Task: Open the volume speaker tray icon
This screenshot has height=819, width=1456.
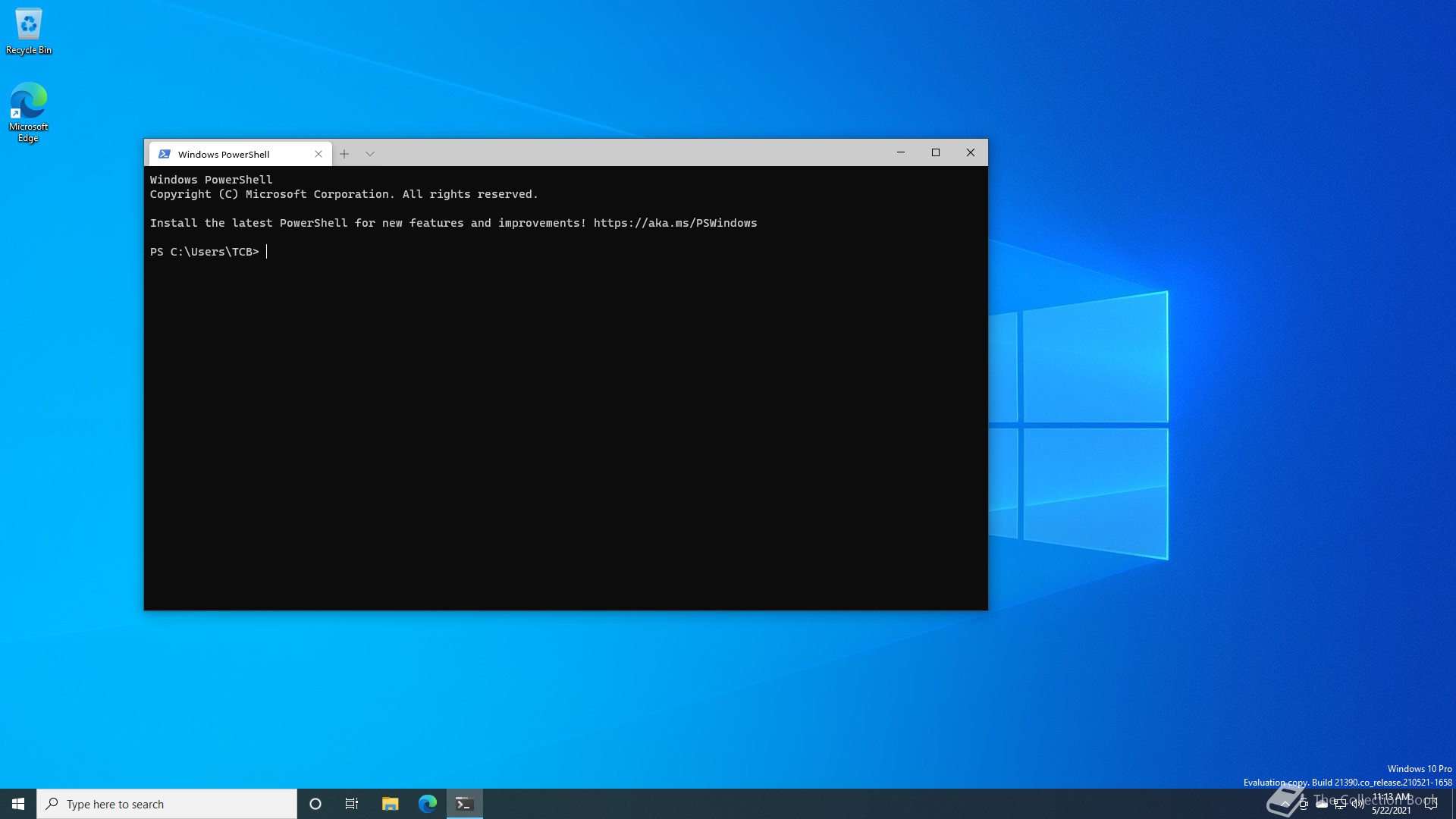Action: [x=1358, y=804]
